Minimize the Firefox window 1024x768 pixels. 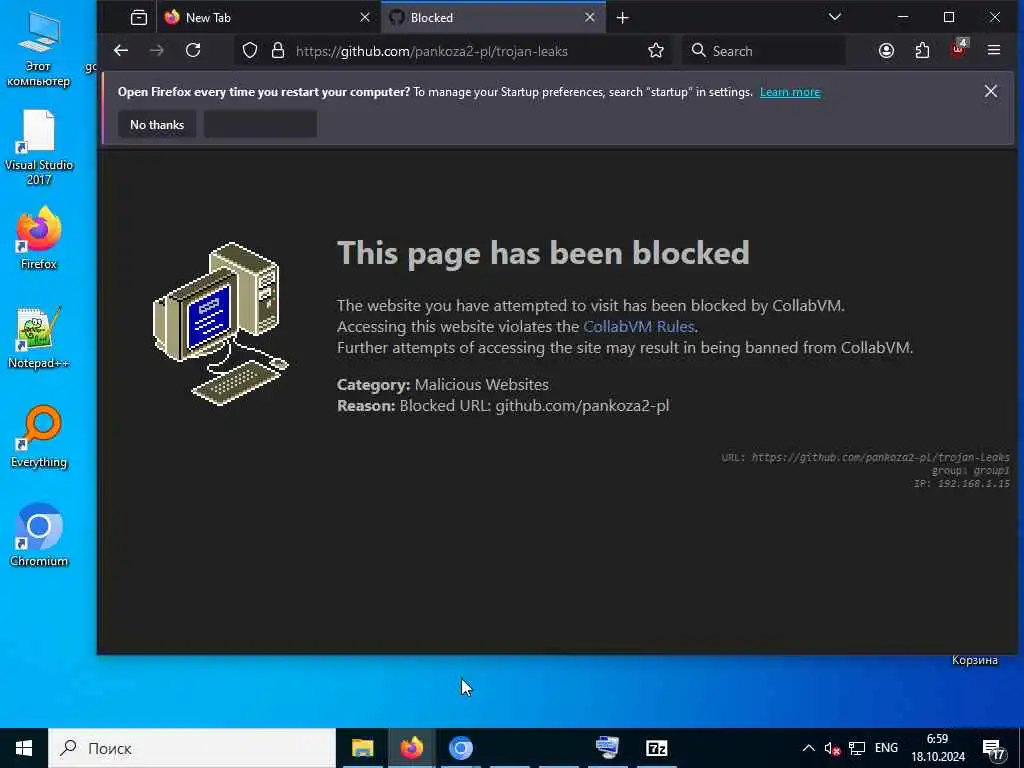tap(903, 18)
